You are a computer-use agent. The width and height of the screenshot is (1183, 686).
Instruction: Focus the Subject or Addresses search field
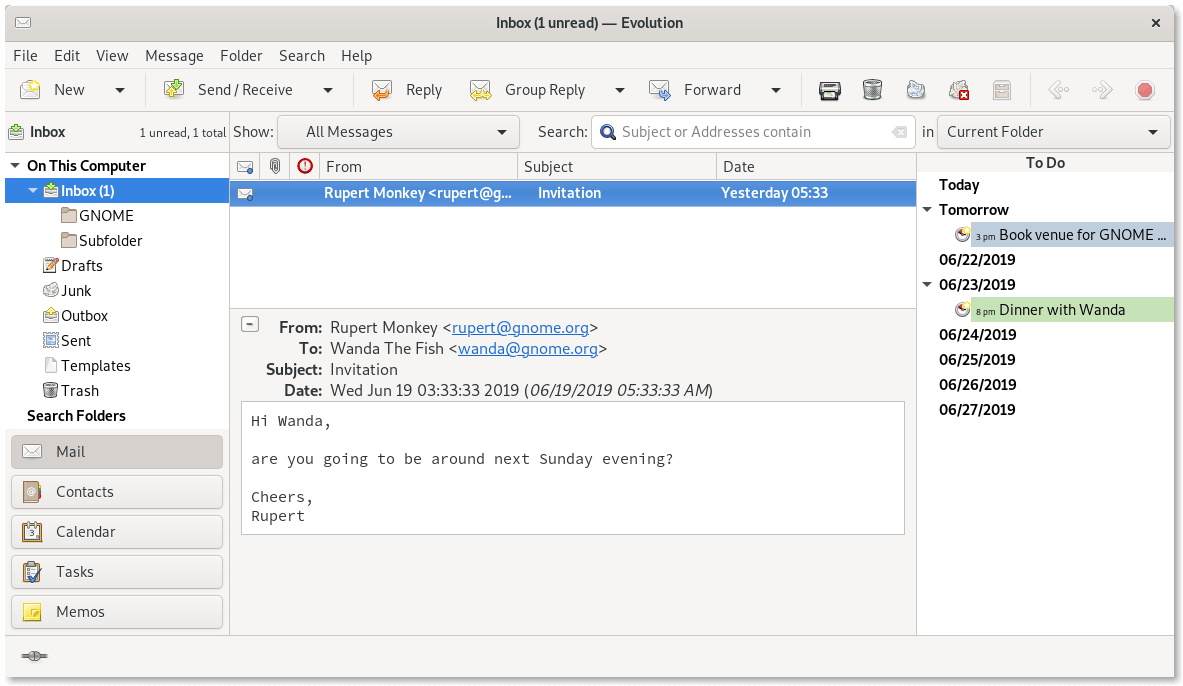click(x=753, y=132)
